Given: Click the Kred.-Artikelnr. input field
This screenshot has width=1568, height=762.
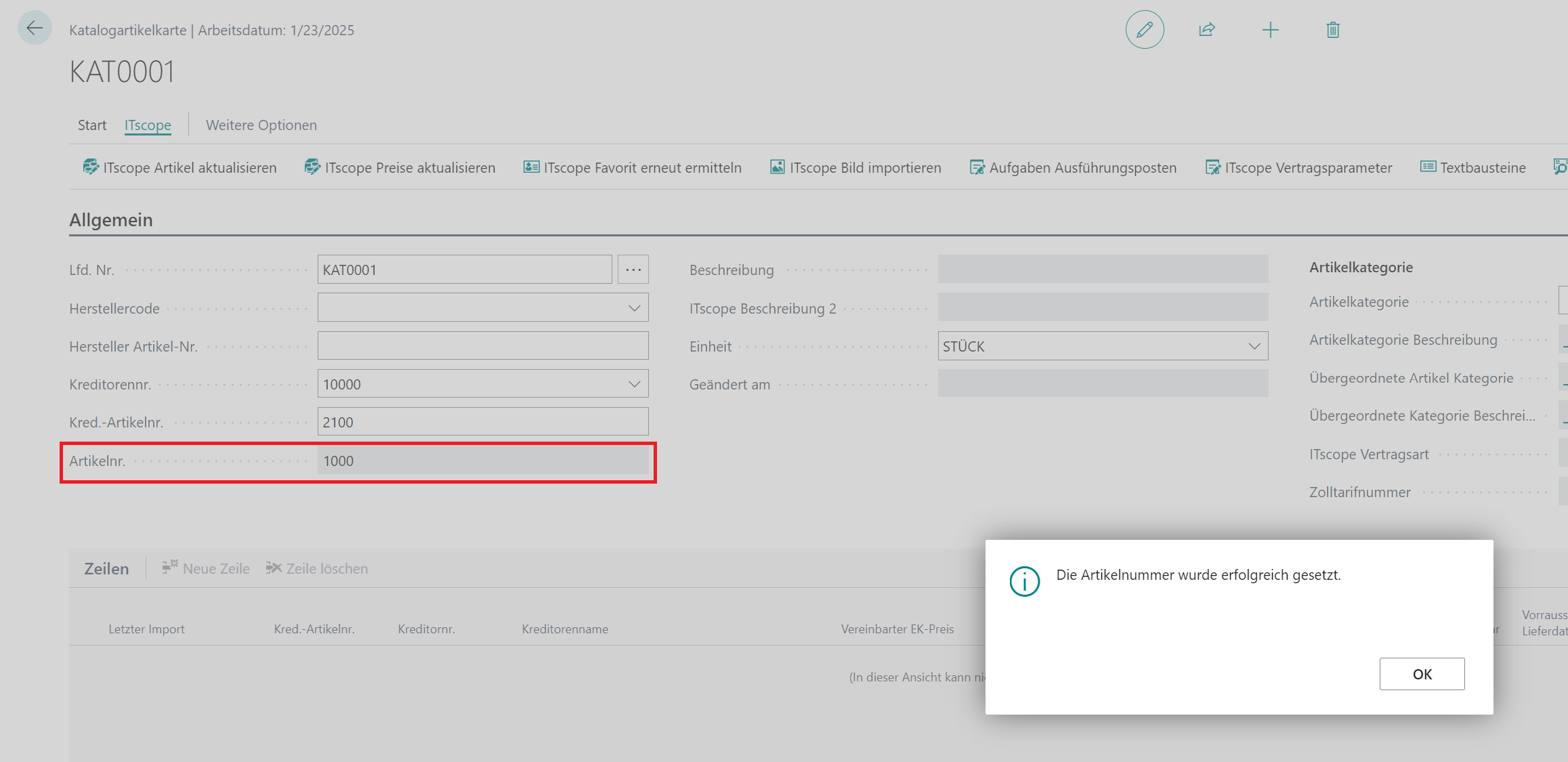Looking at the screenshot, I should point(482,422).
